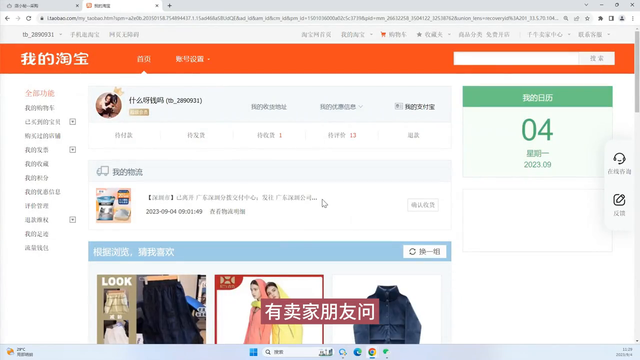Image resolution: width=640 pixels, height=360 pixels.
Task: Open the WeChat icon on taskbar
Action: pyautogui.click(x=386, y=352)
